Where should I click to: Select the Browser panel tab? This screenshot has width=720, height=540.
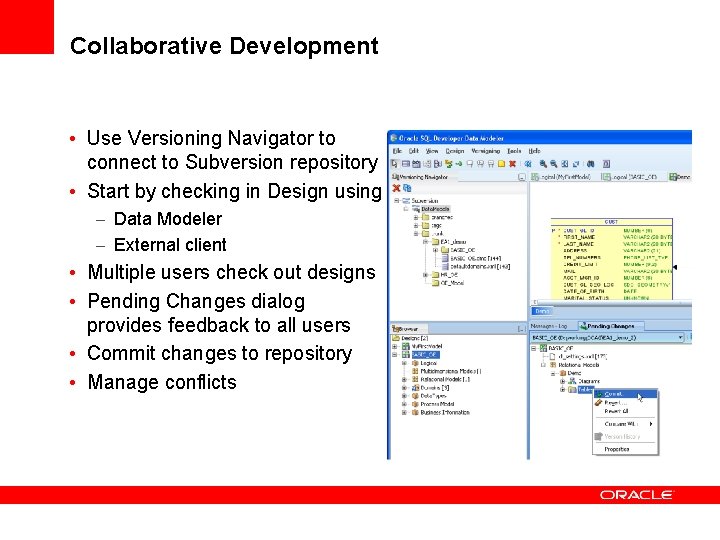point(408,329)
